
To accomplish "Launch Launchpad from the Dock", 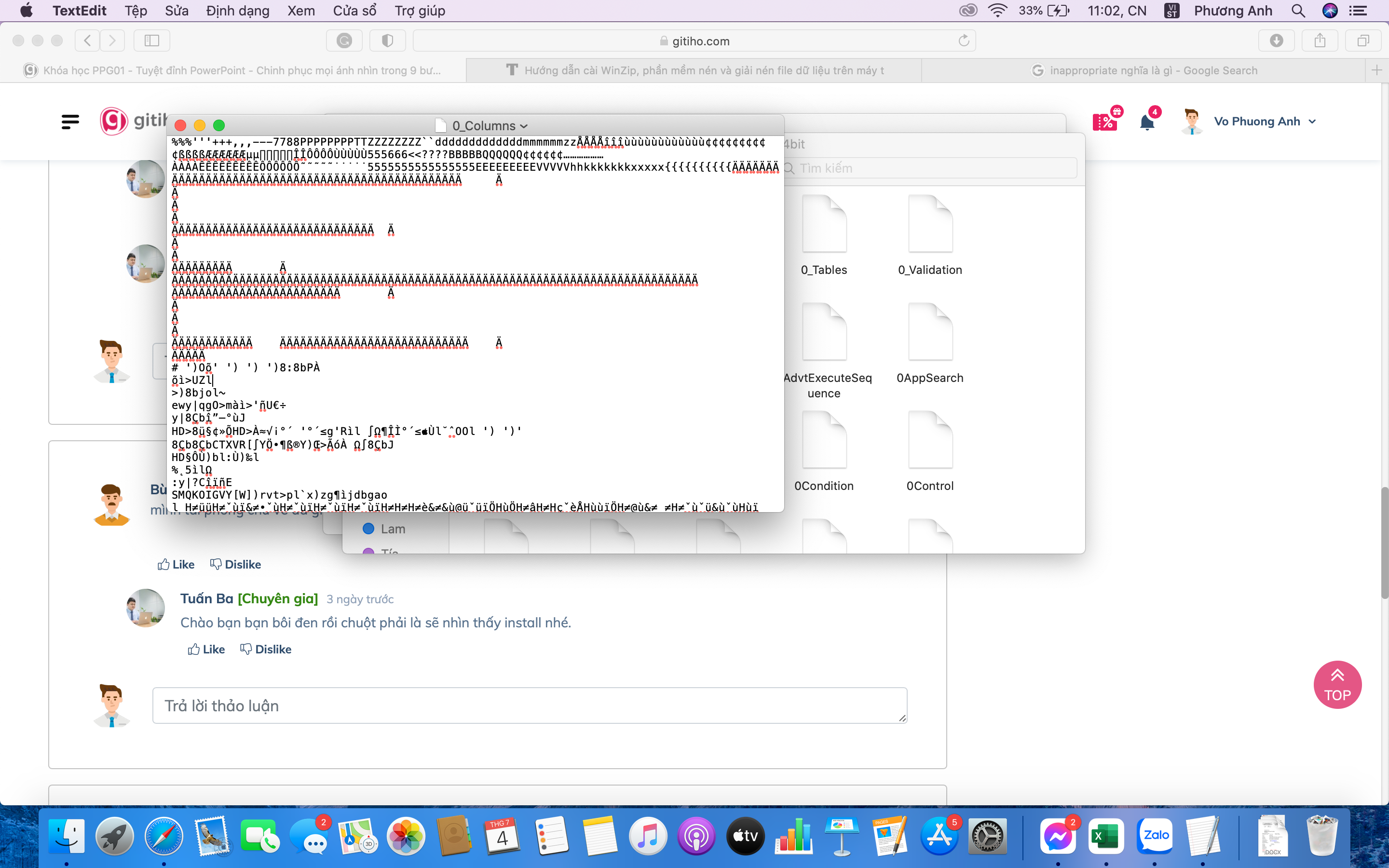I will click(x=114, y=836).
